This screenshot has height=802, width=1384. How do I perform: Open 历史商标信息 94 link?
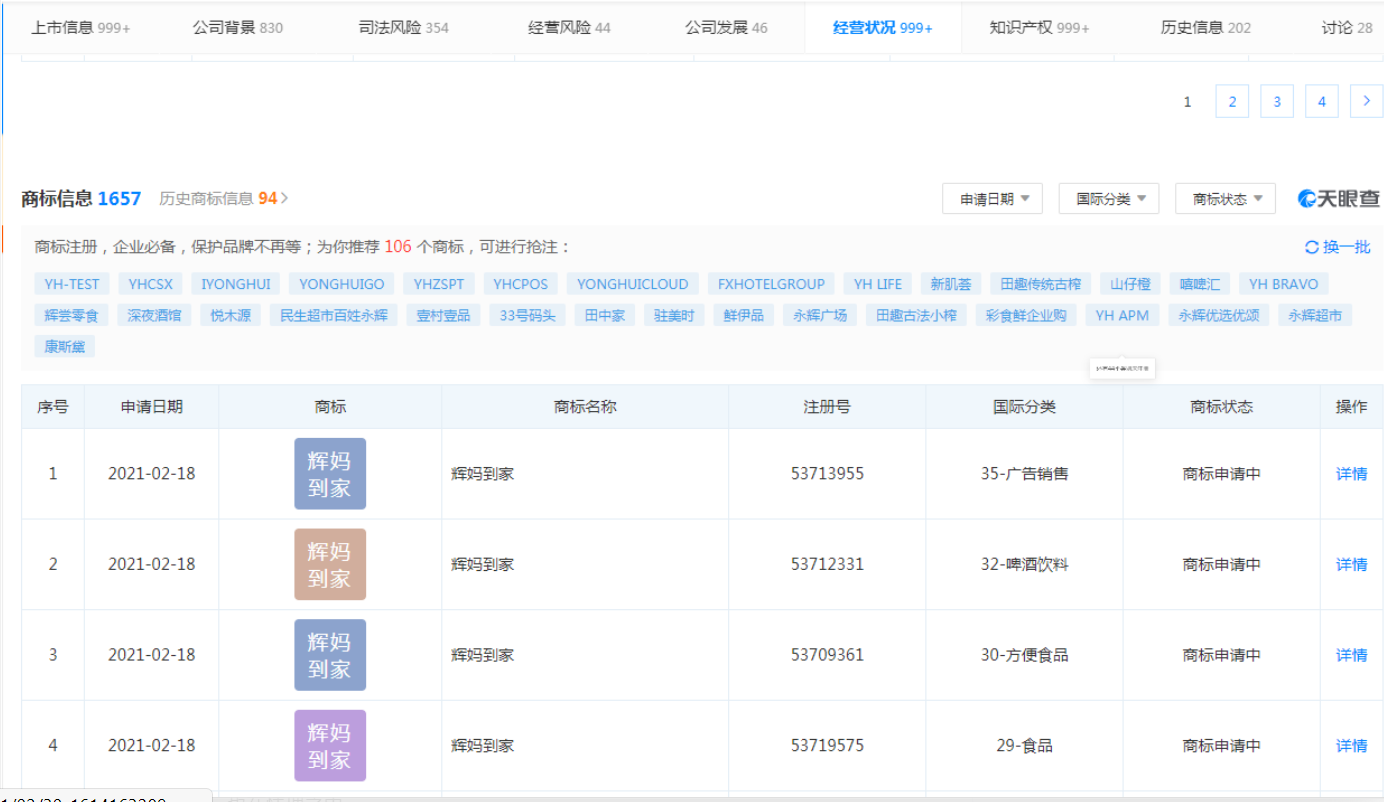(x=223, y=199)
